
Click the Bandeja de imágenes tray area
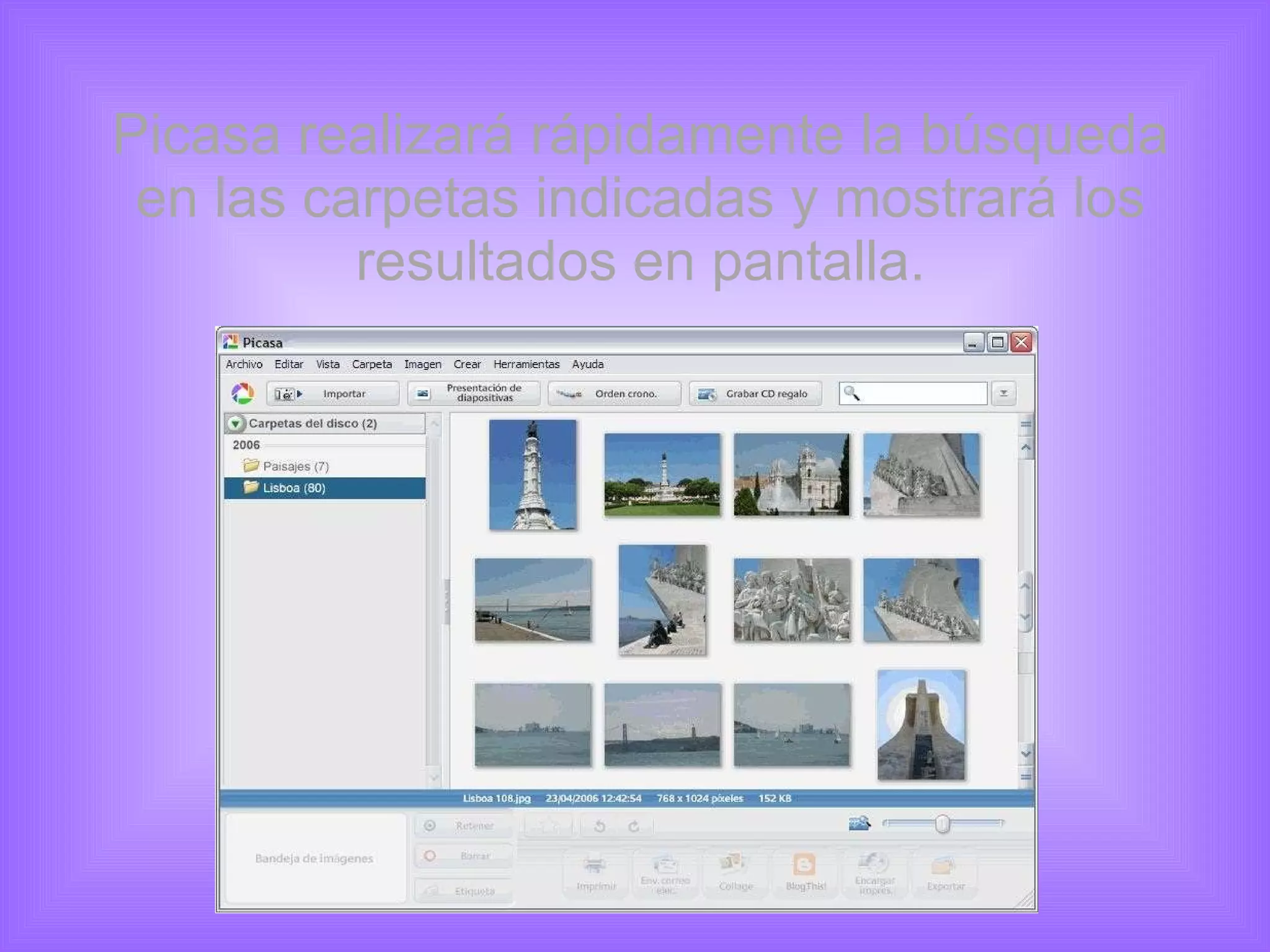pos(315,858)
